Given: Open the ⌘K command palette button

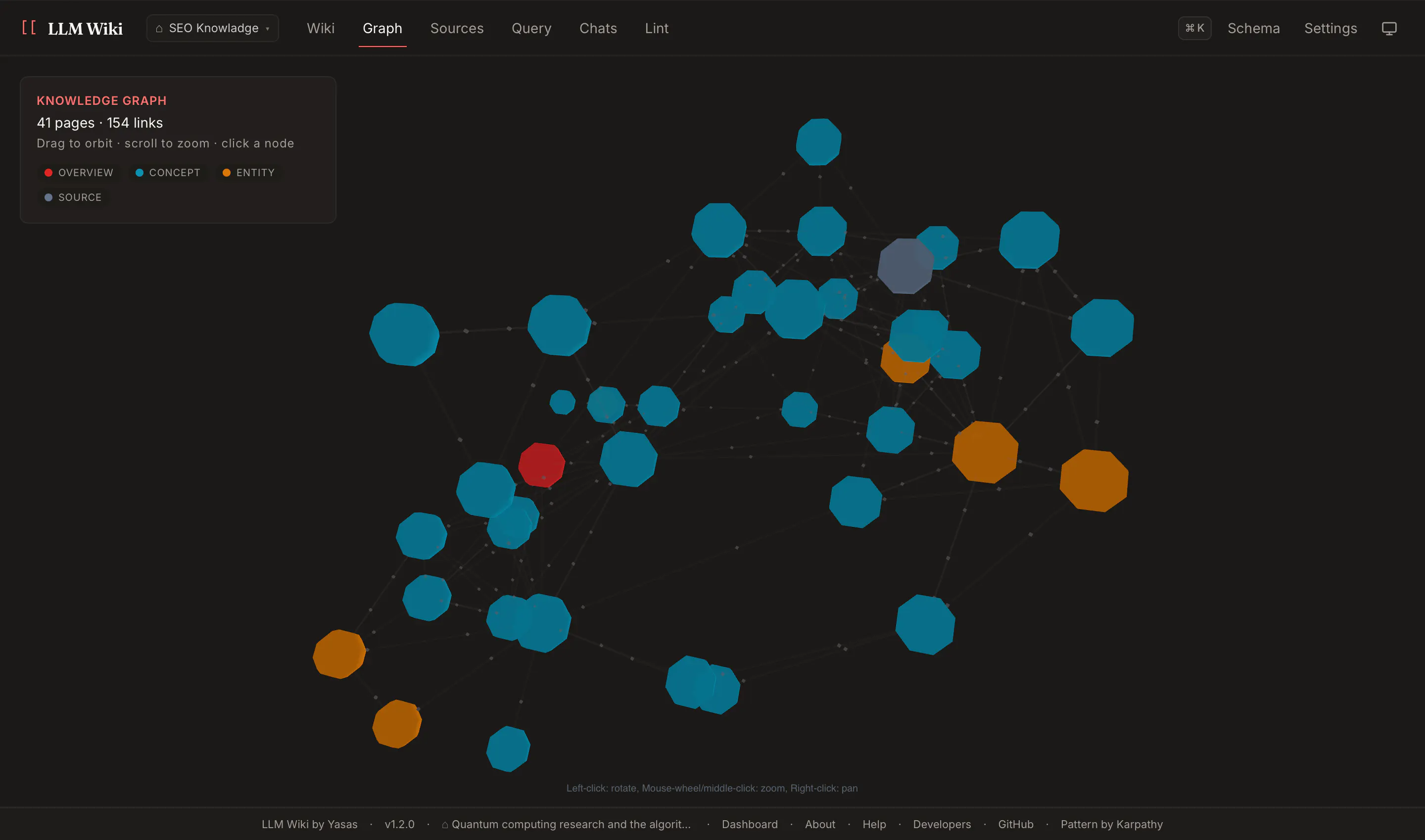Looking at the screenshot, I should 1194,28.
